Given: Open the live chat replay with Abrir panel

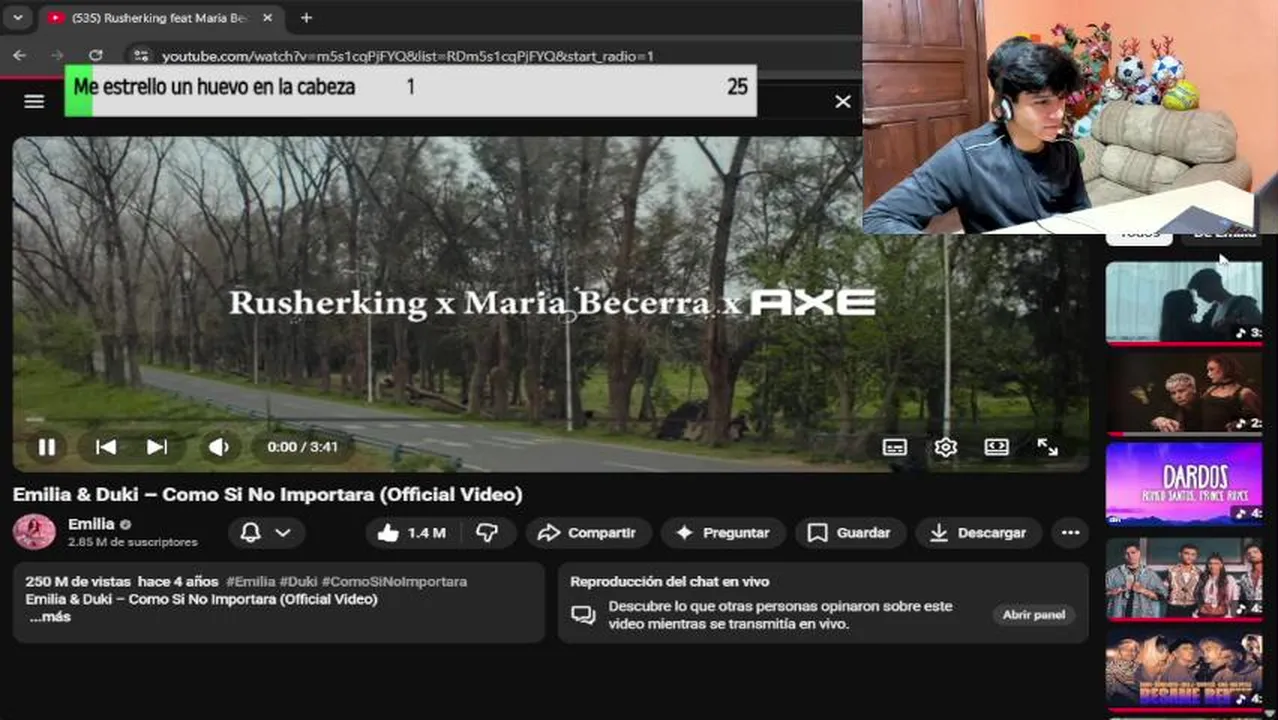Looking at the screenshot, I should pyautogui.click(x=1034, y=615).
